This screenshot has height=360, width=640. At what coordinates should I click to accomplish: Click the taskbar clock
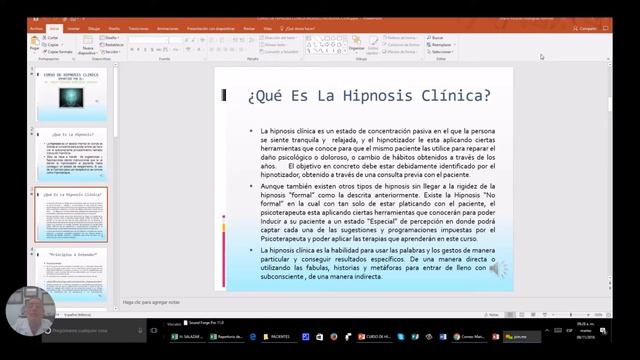(x=586, y=331)
